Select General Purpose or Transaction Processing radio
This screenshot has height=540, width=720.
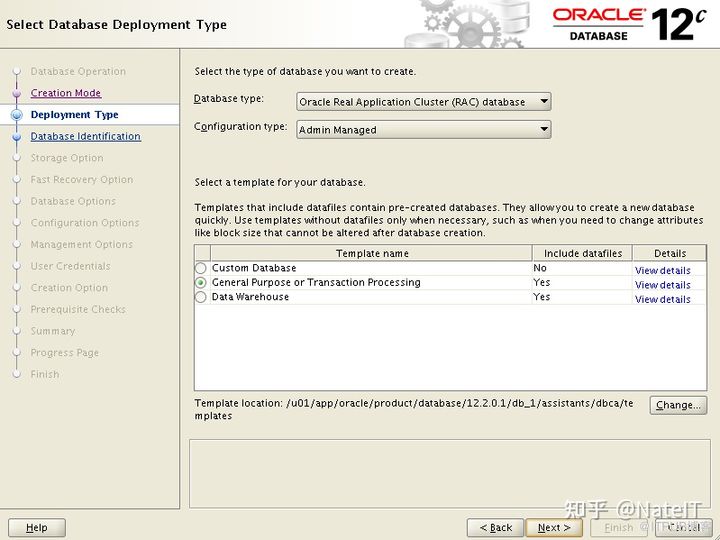(x=201, y=283)
